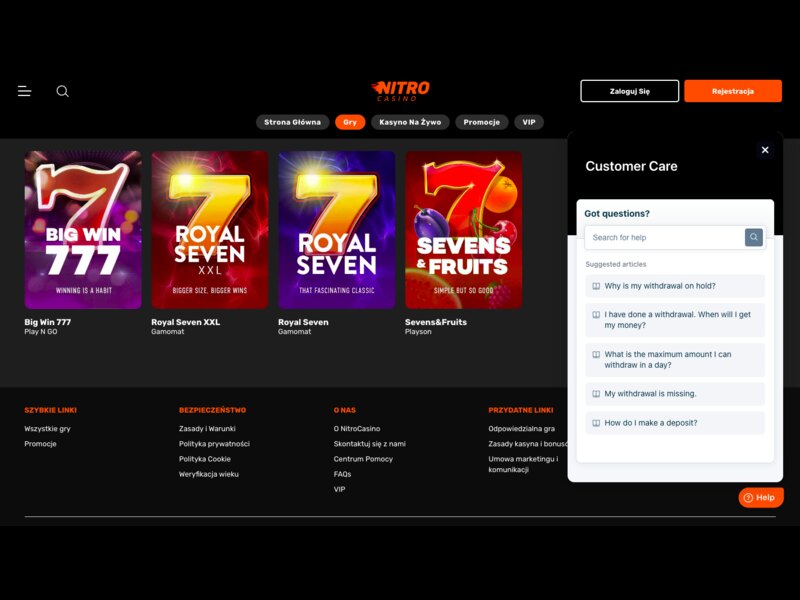Select the VIP tab in the navigation

click(528, 122)
